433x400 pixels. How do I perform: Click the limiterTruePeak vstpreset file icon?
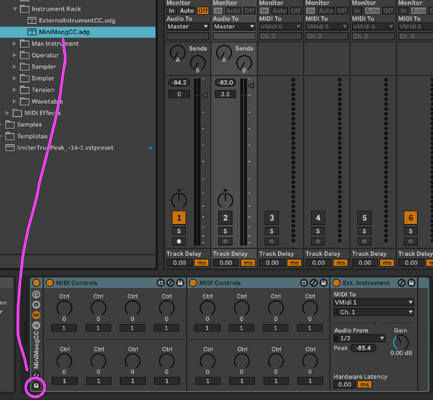click(10, 148)
